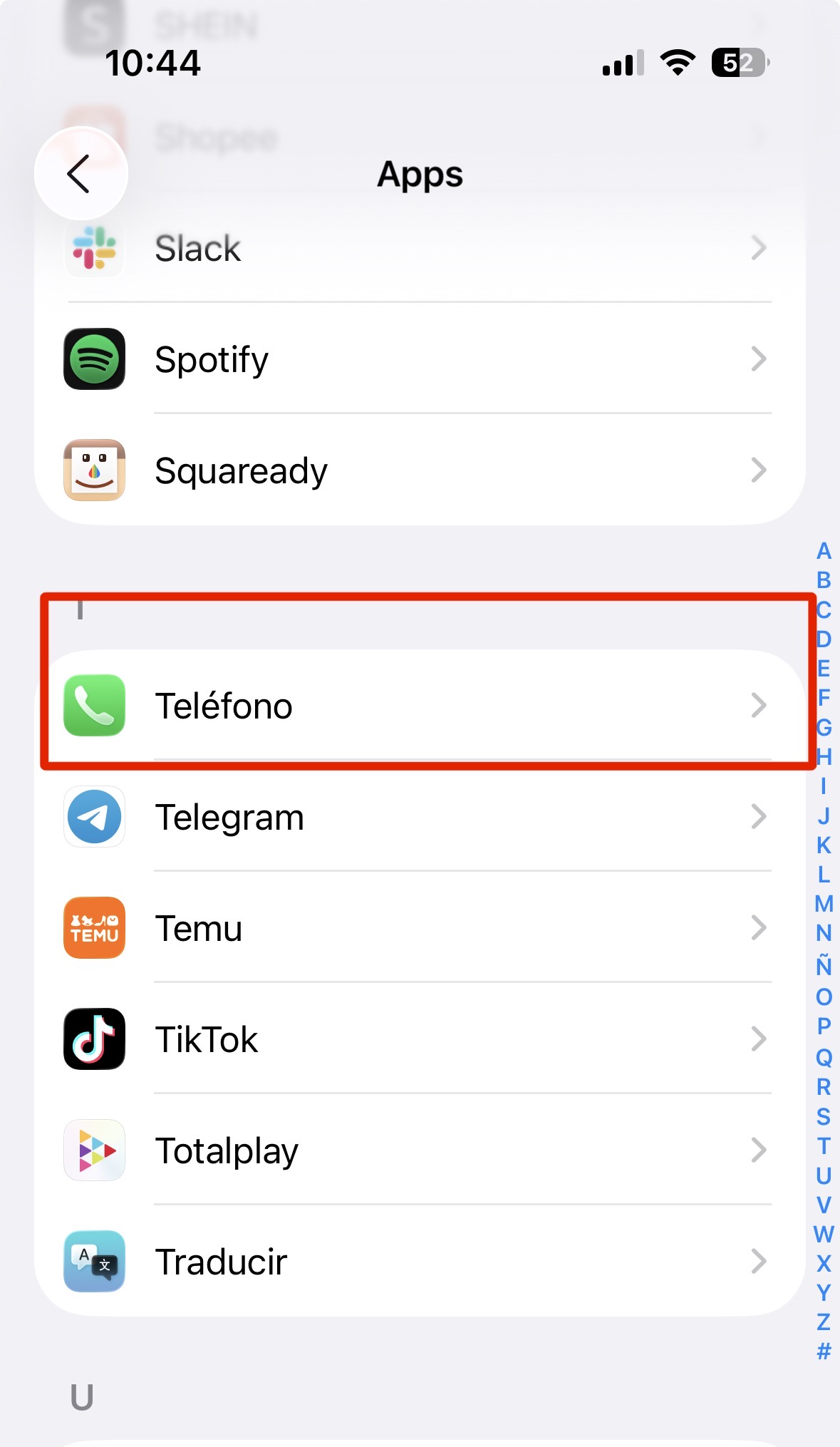Go back using the back arrow button
This screenshot has height=1447, width=840.
[x=81, y=173]
